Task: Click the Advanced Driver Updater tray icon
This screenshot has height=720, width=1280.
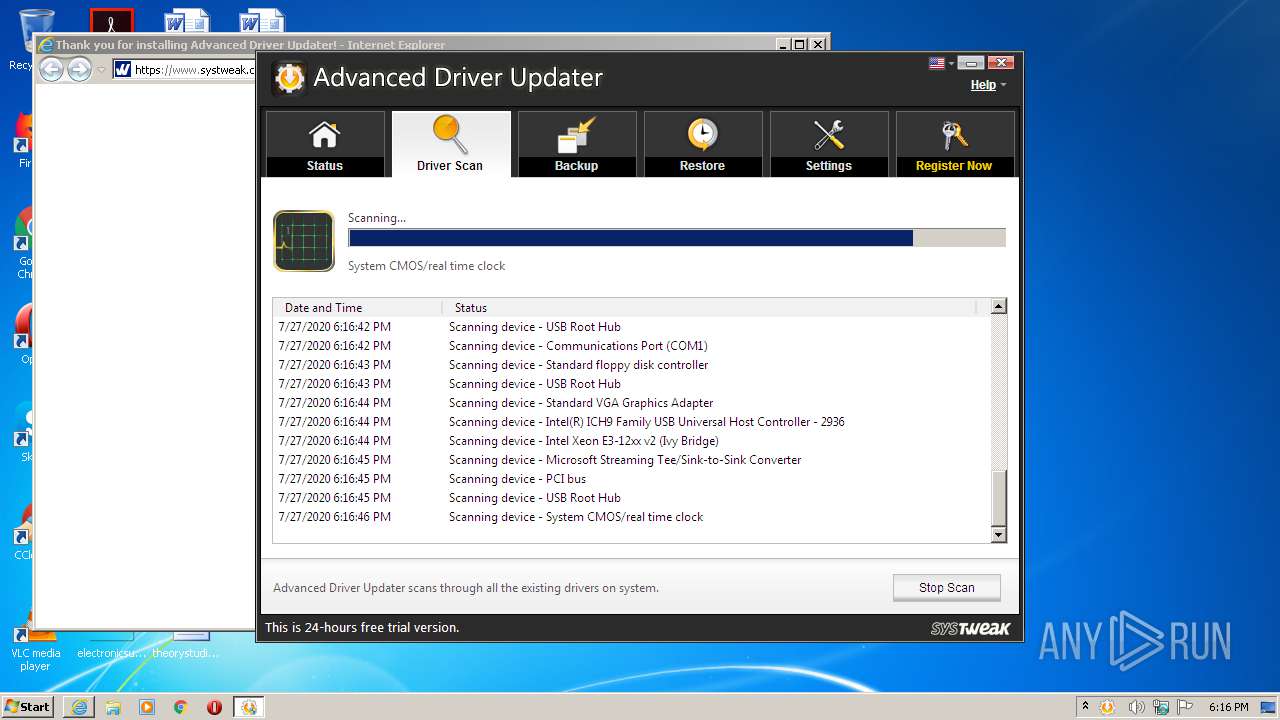Action: (1107, 707)
